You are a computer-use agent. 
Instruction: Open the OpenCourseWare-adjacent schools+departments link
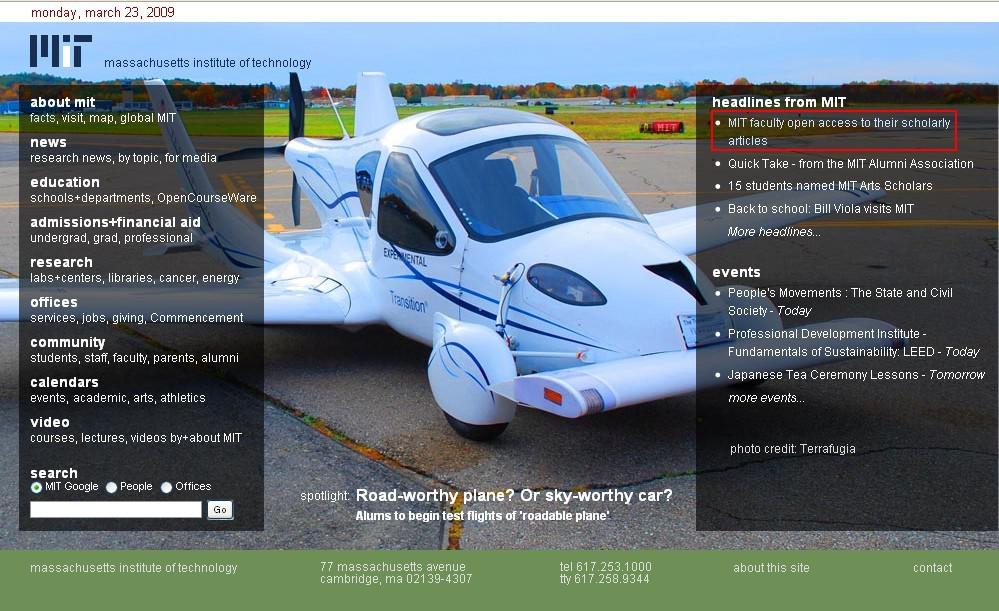pos(89,198)
